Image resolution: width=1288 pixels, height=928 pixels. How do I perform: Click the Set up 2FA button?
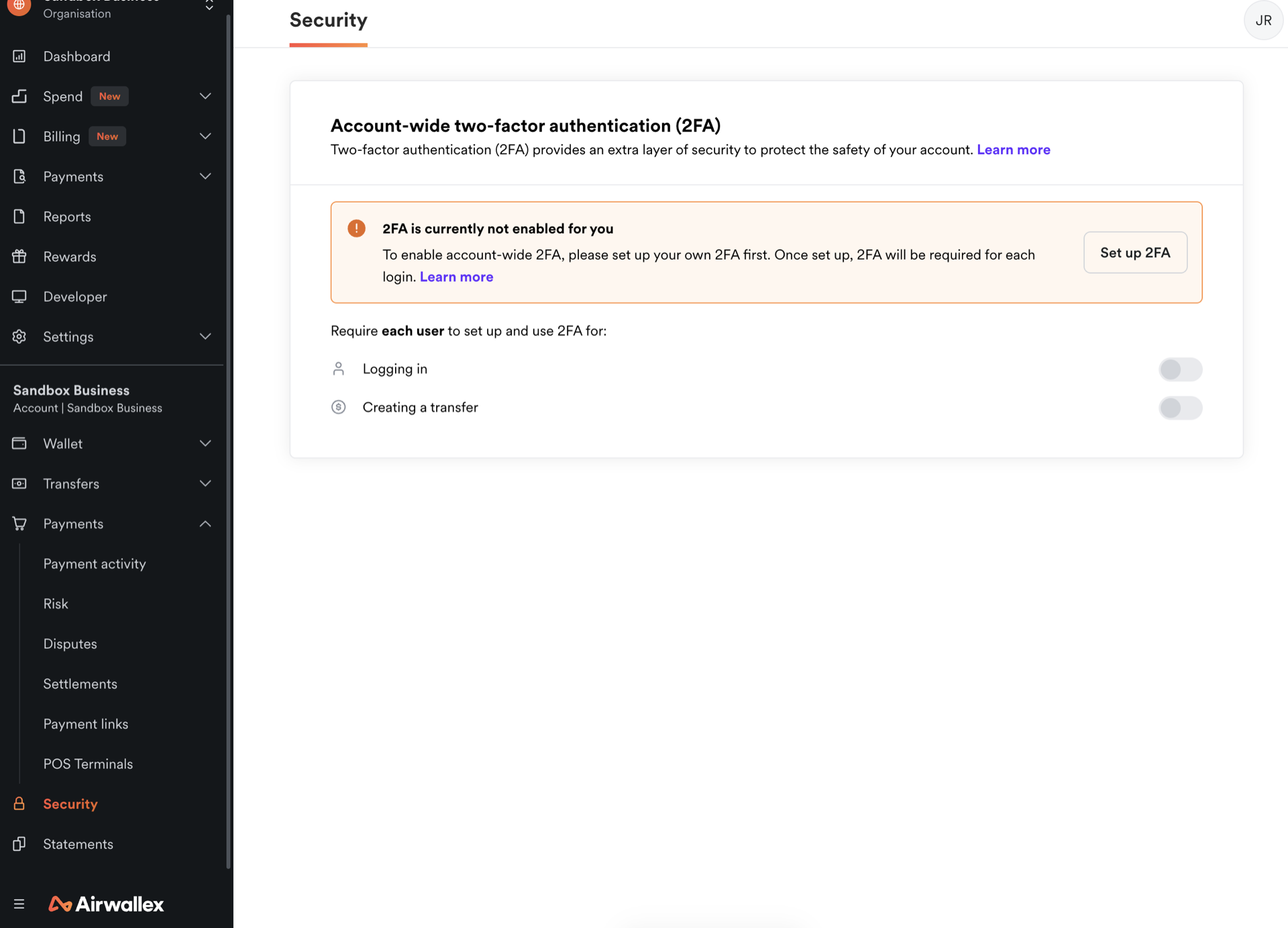coord(1135,252)
